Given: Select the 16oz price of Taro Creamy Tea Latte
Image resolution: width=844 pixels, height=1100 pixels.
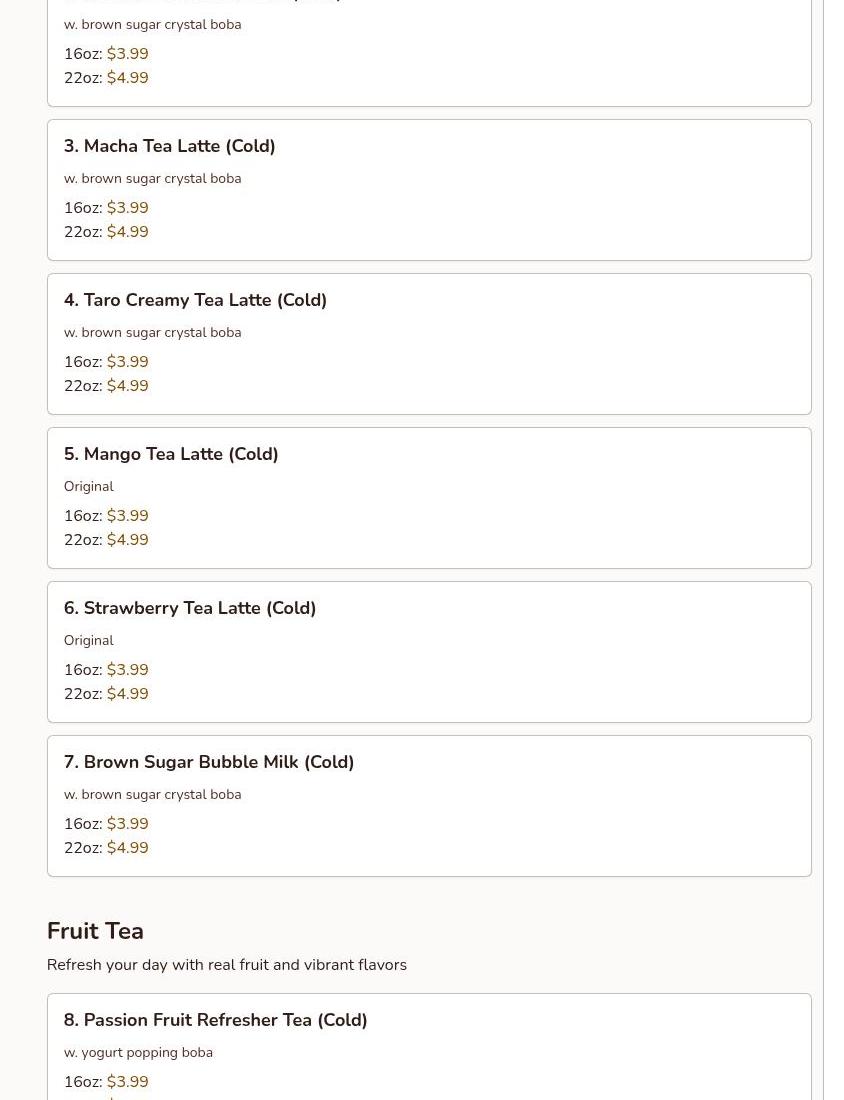Looking at the screenshot, I should click(x=127, y=362).
